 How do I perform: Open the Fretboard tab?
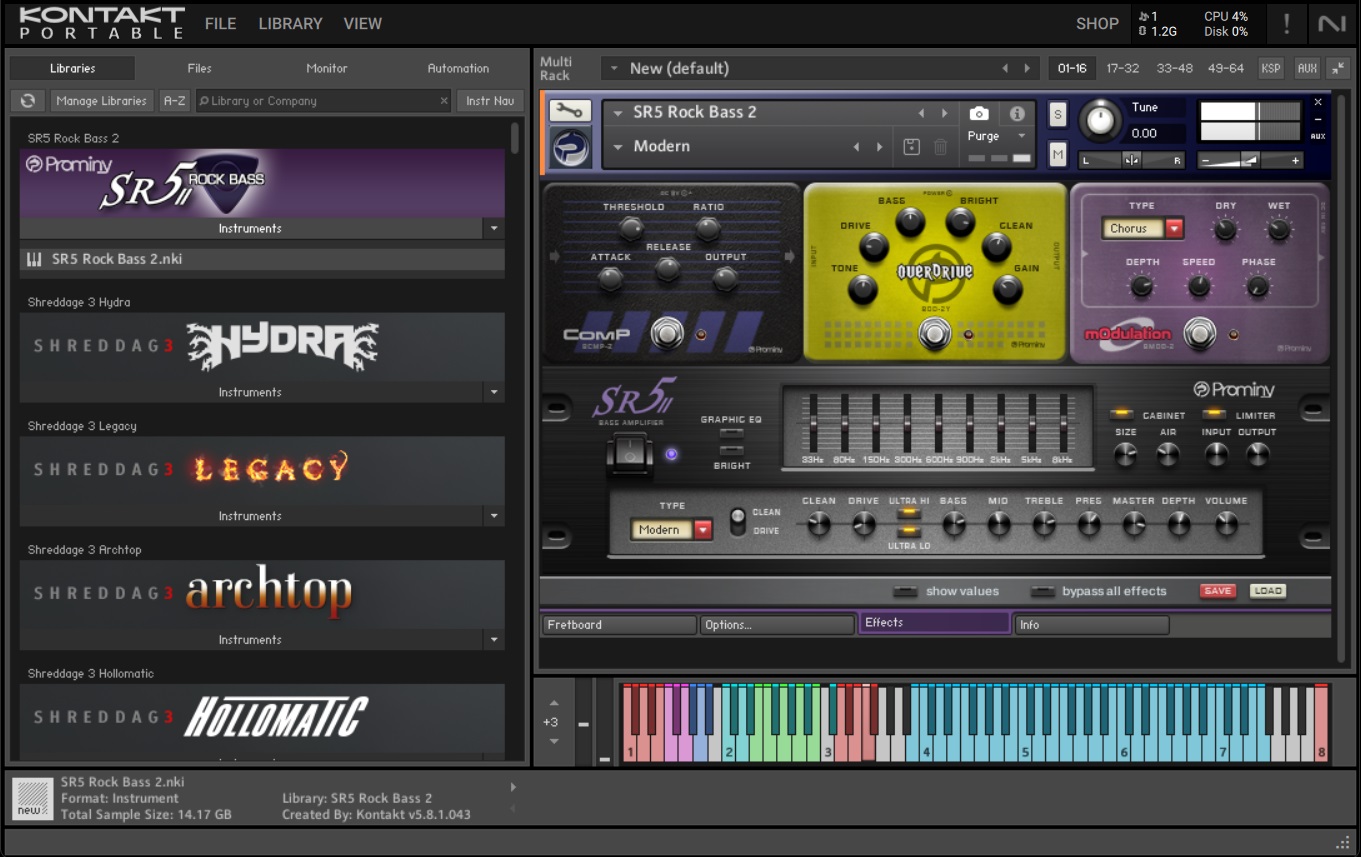[619, 625]
